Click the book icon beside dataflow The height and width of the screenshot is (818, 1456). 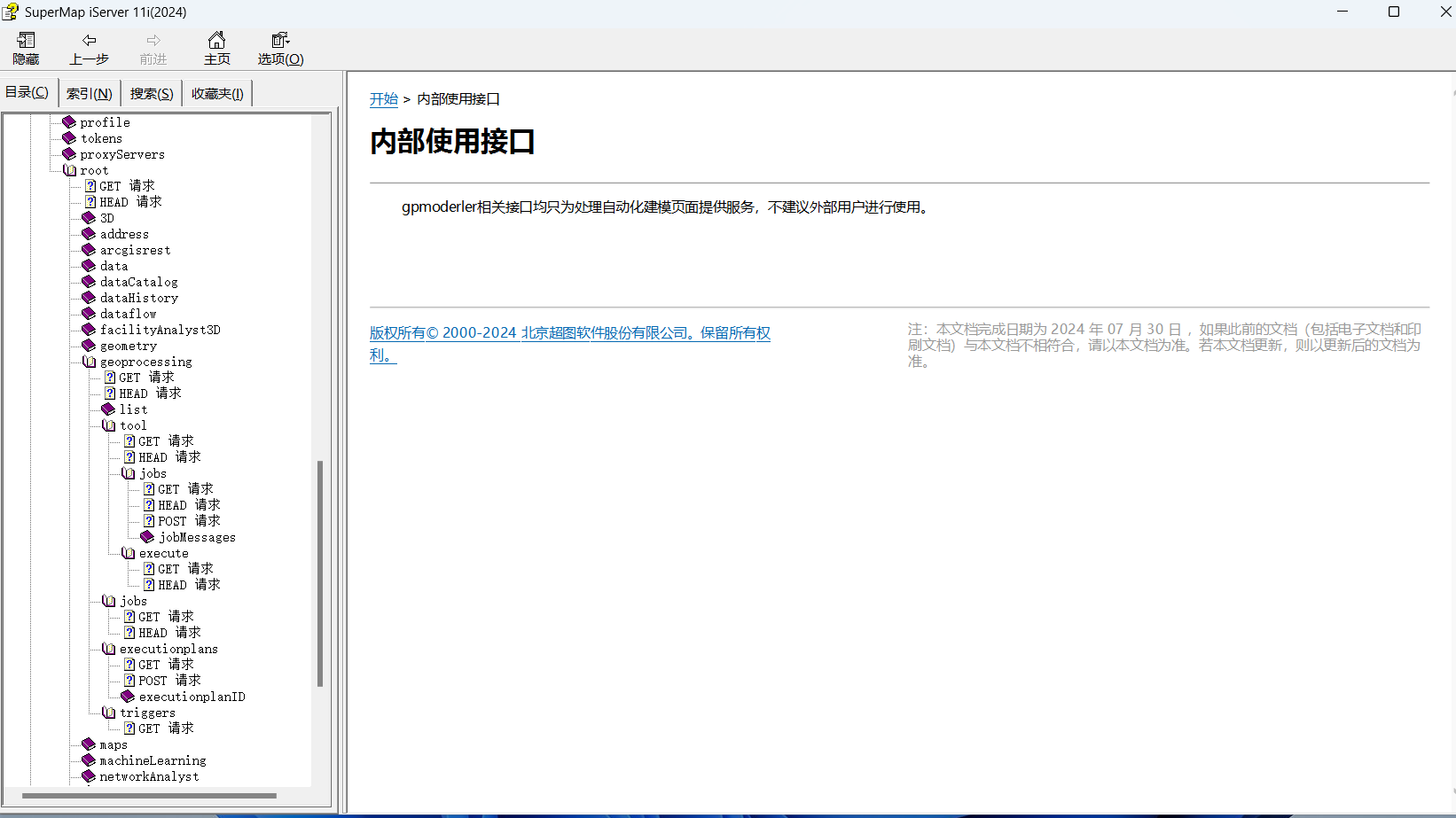89,314
